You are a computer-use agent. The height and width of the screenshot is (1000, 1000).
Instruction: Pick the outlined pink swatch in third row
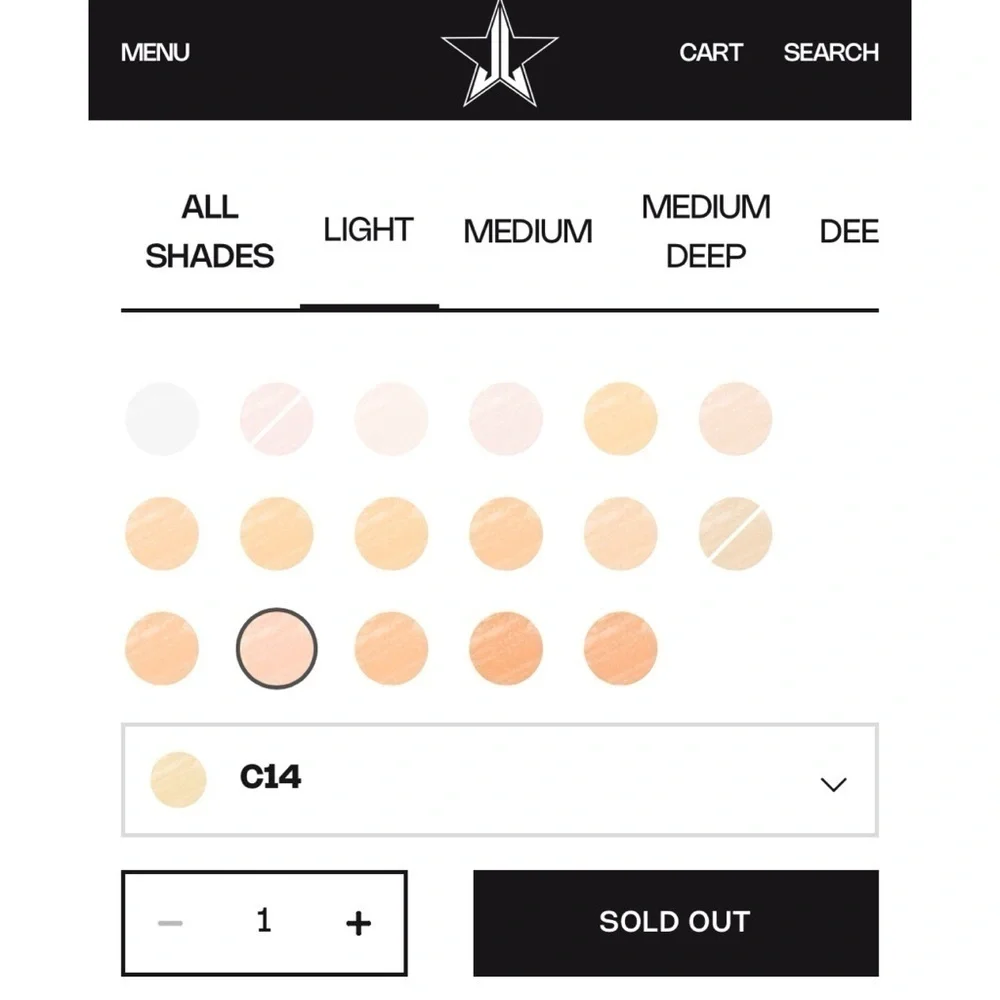(x=276, y=649)
